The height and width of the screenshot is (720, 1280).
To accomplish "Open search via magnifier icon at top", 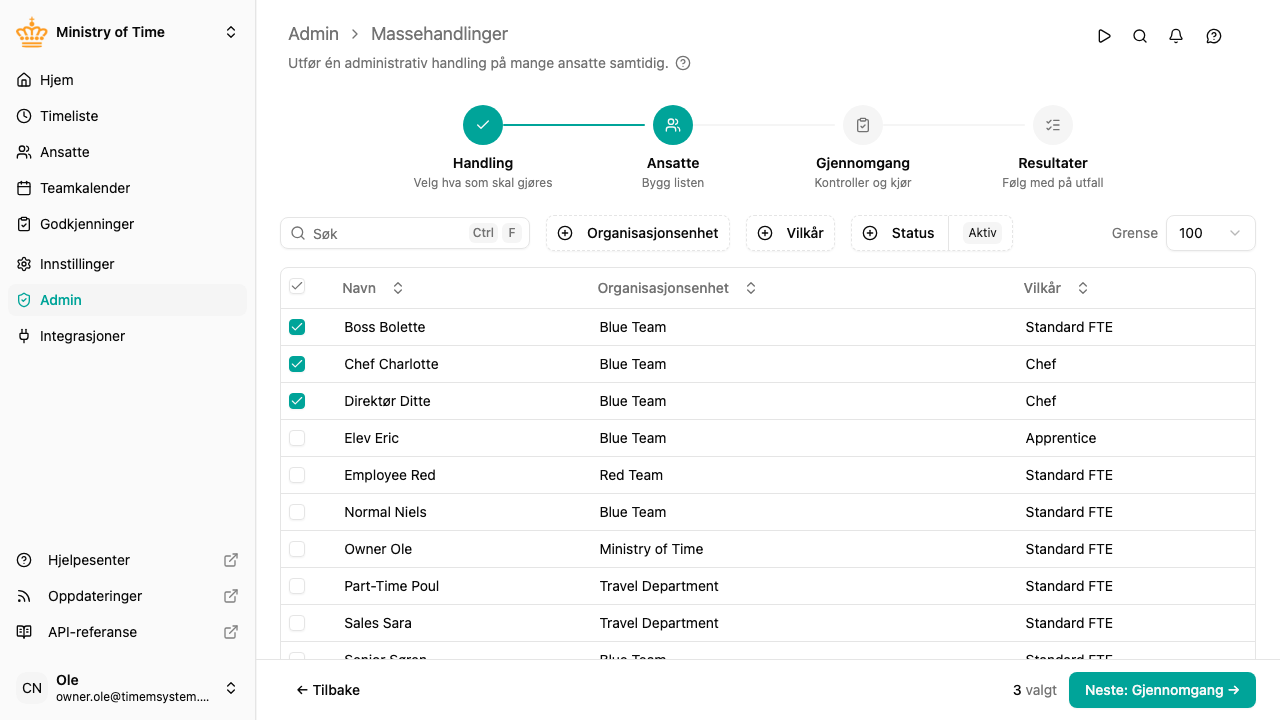I will [1140, 36].
